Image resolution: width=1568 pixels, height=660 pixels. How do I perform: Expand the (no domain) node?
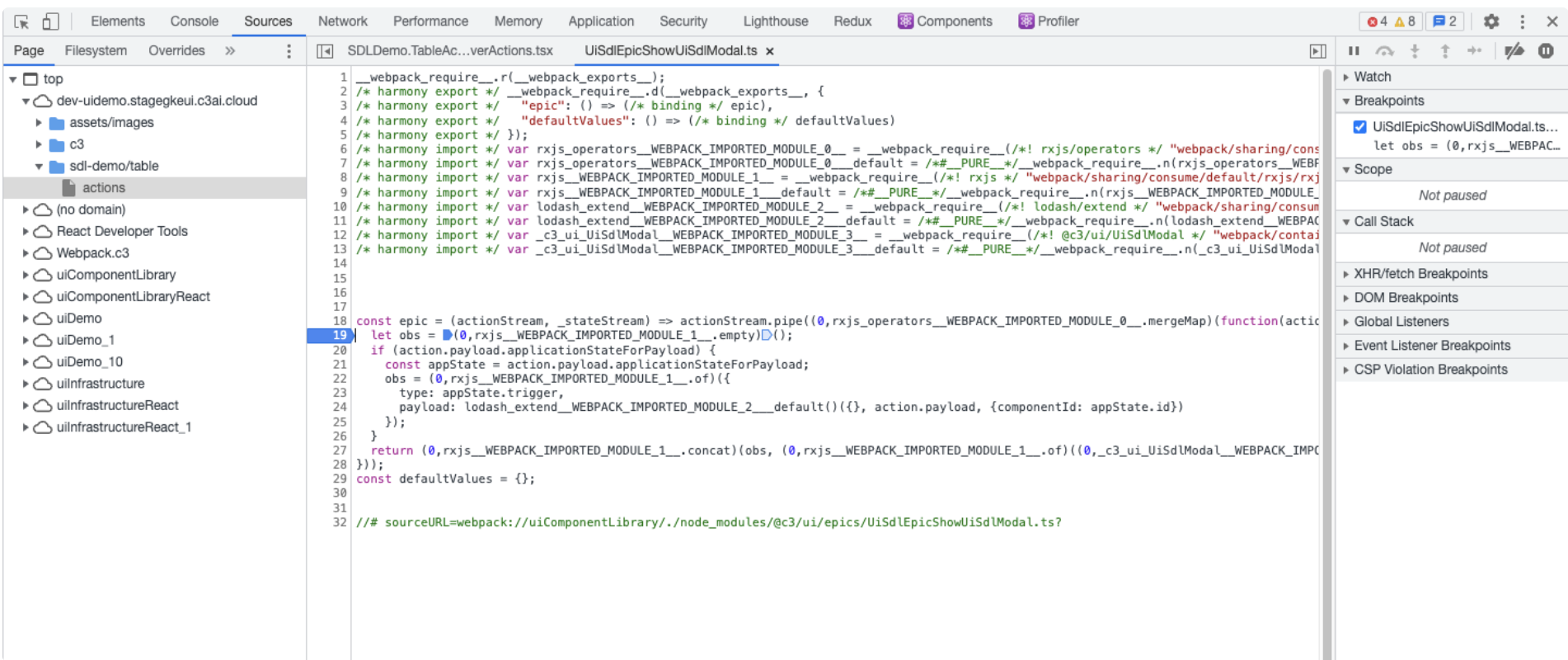(x=26, y=210)
